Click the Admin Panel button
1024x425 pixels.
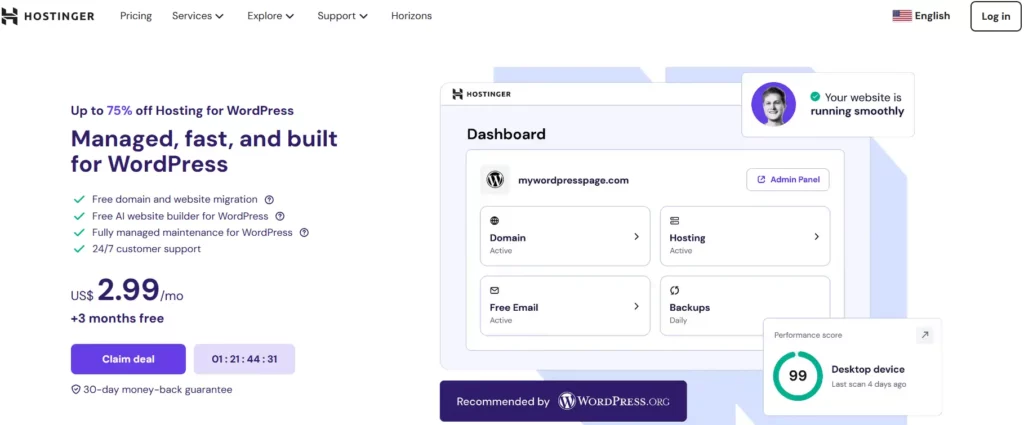click(788, 180)
